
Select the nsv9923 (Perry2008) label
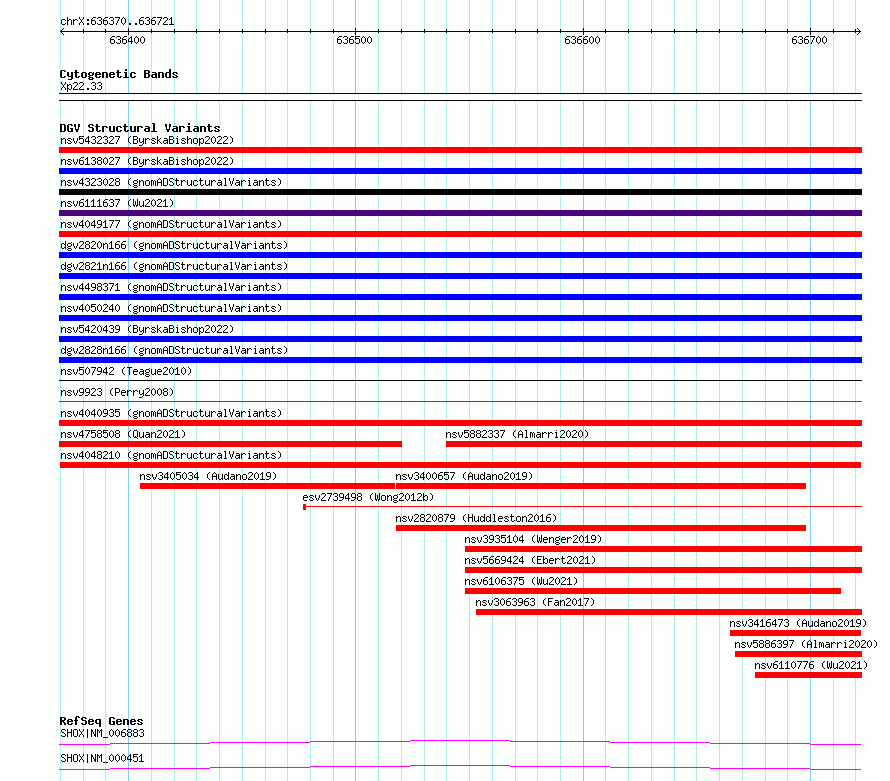tap(117, 392)
